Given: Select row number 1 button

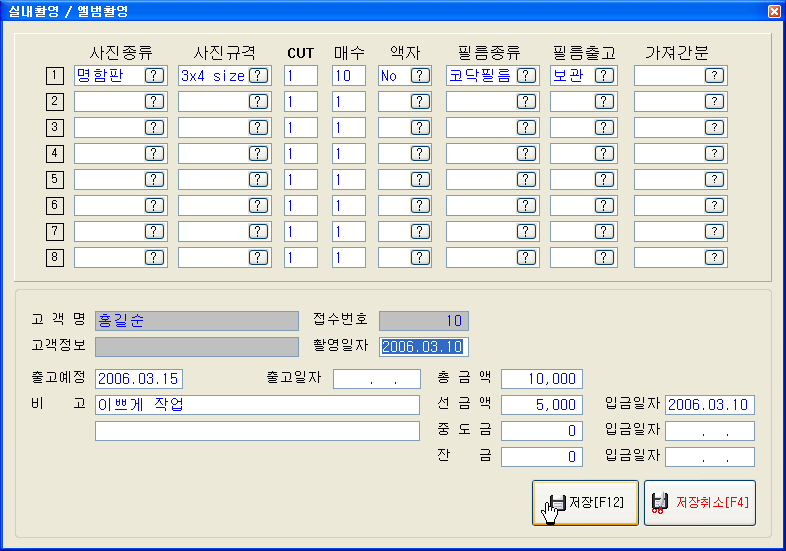Looking at the screenshot, I should 55,76.
